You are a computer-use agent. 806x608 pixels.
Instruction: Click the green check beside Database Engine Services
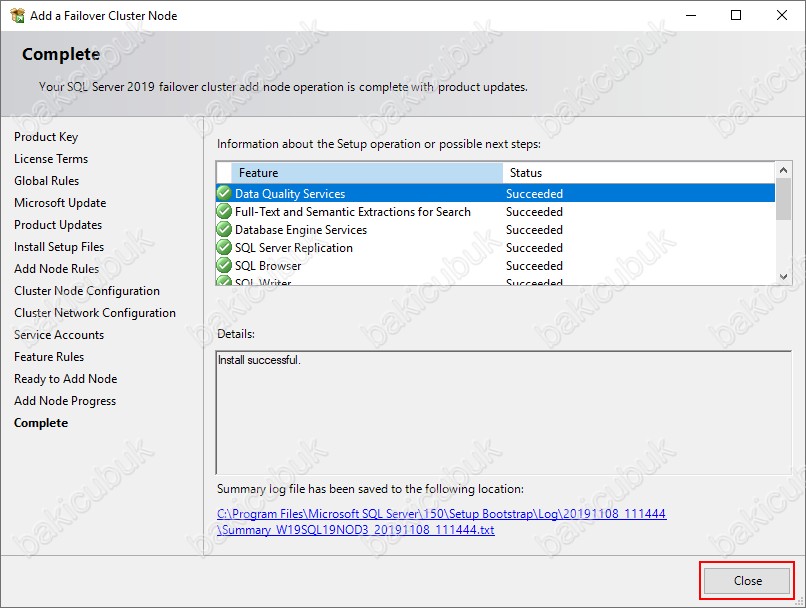click(224, 229)
